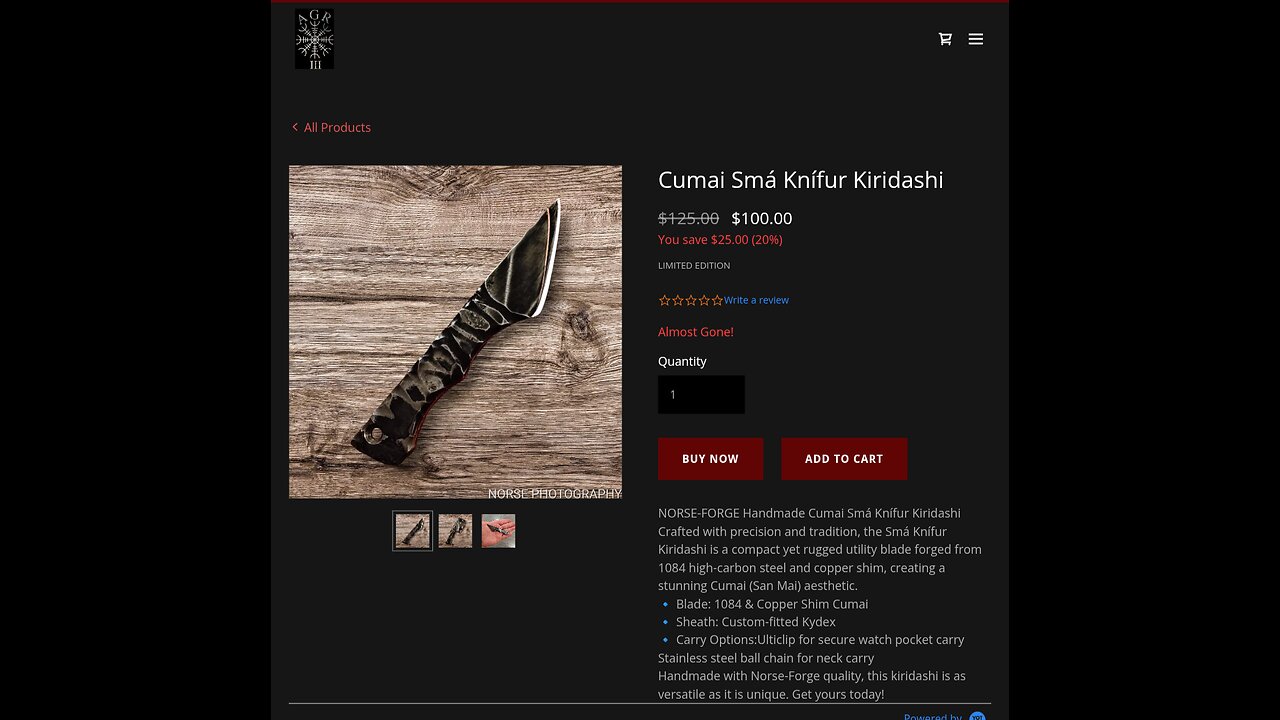This screenshot has height=720, width=1280.
Task: Click the Norse-Forge logo
Action: (314, 39)
